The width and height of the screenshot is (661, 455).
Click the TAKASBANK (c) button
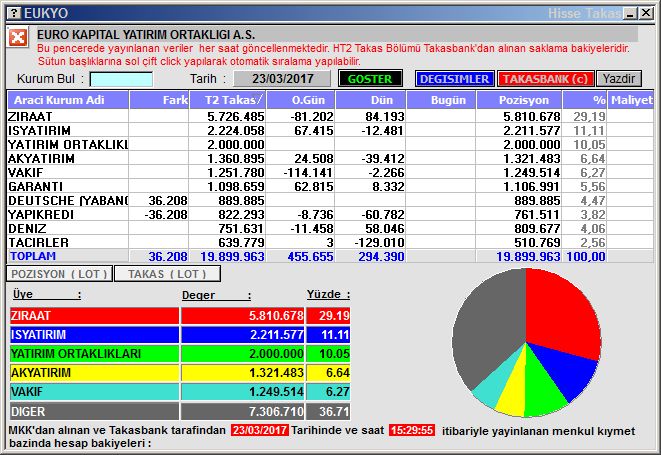point(545,79)
